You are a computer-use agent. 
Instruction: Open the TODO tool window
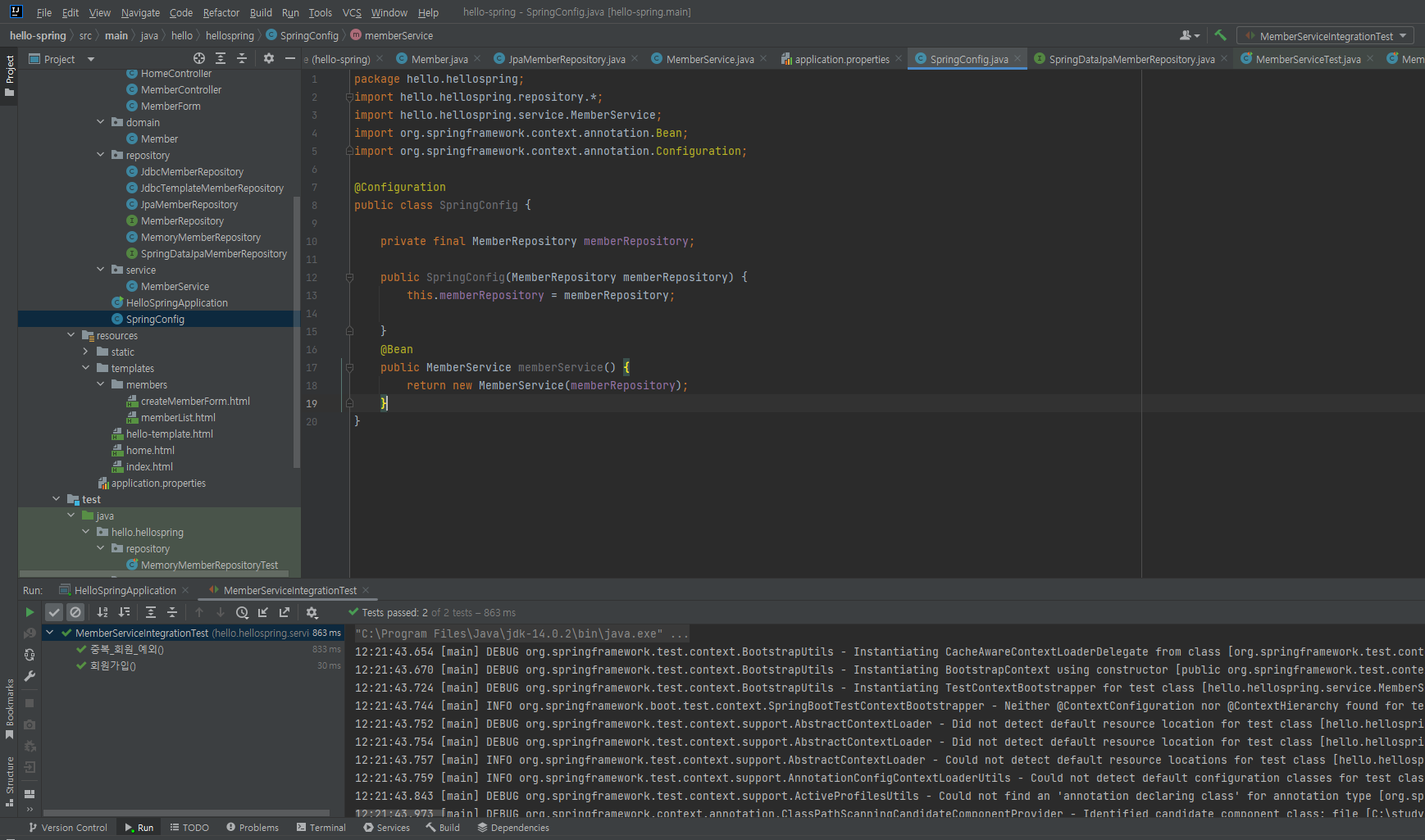tap(189, 828)
